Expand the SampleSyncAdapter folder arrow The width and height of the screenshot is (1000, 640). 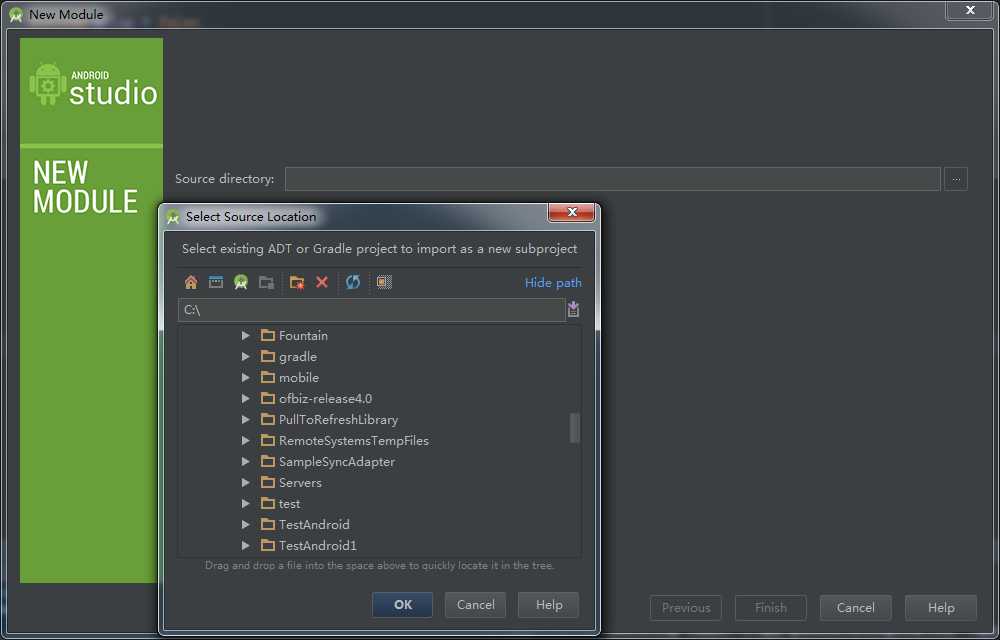tap(246, 462)
